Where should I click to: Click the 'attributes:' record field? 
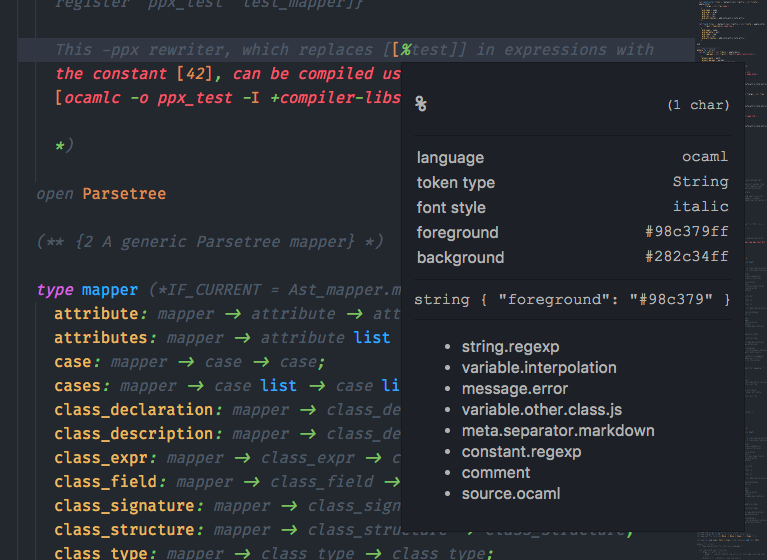tap(105, 337)
